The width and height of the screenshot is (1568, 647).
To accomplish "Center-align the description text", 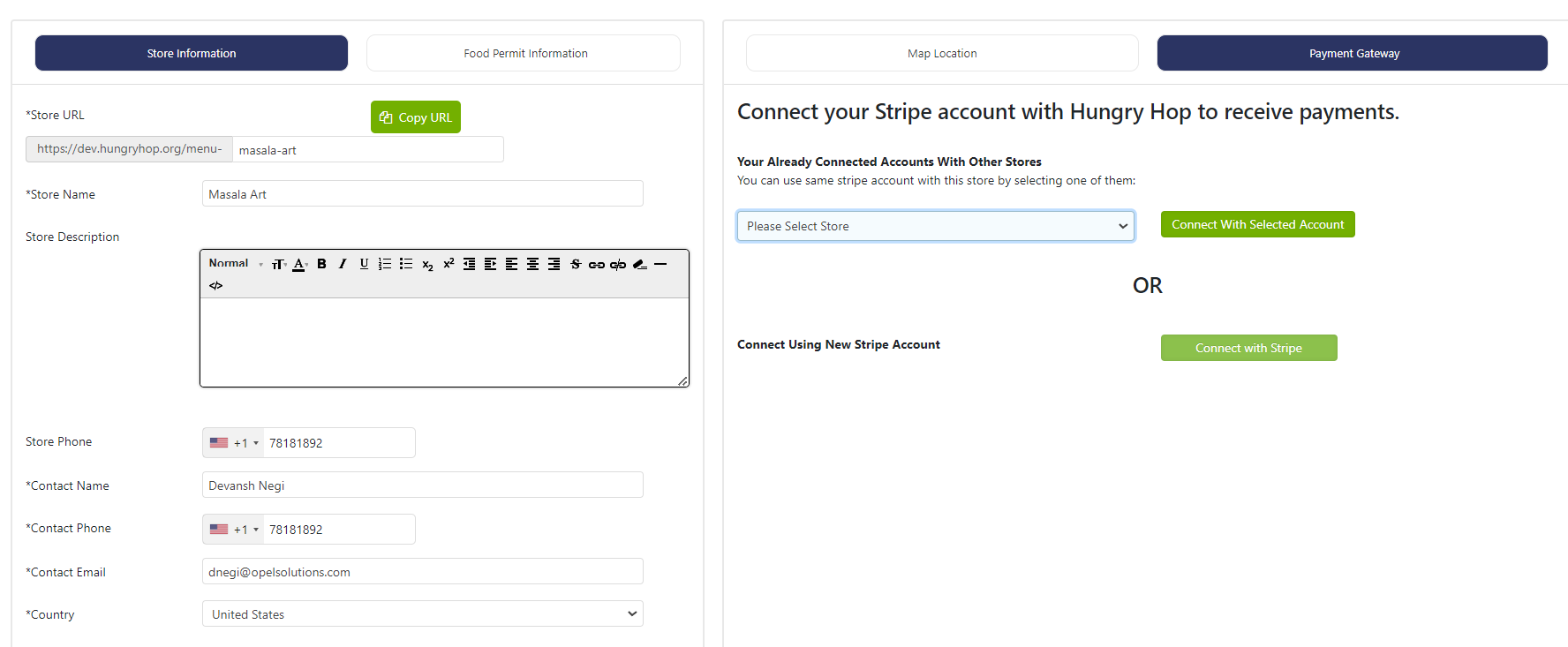I will [x=532, y=264].
